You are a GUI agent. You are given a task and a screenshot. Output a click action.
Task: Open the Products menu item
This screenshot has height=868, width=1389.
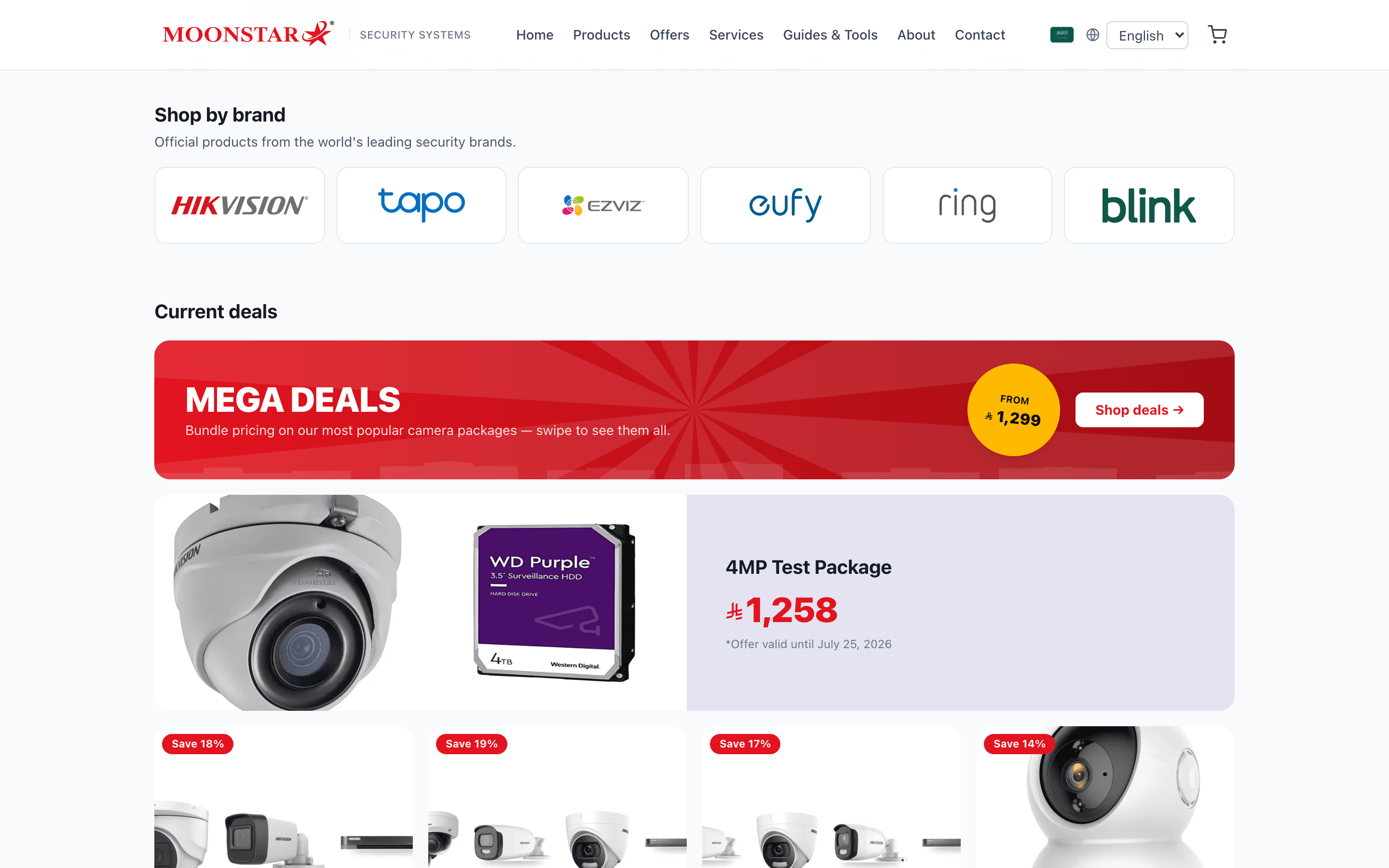pyautogui.click(x=601, y=35)
